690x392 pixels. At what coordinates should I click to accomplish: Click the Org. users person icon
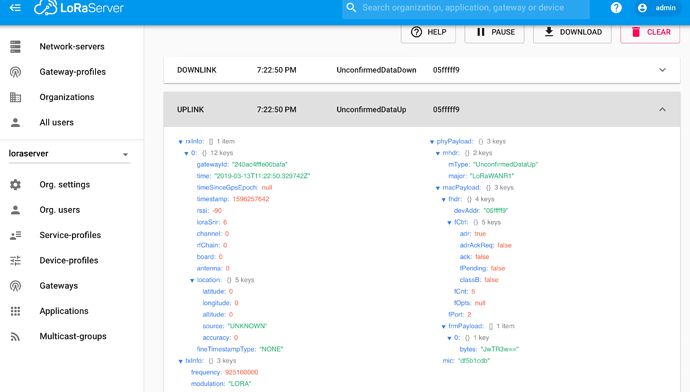[15, 210]
